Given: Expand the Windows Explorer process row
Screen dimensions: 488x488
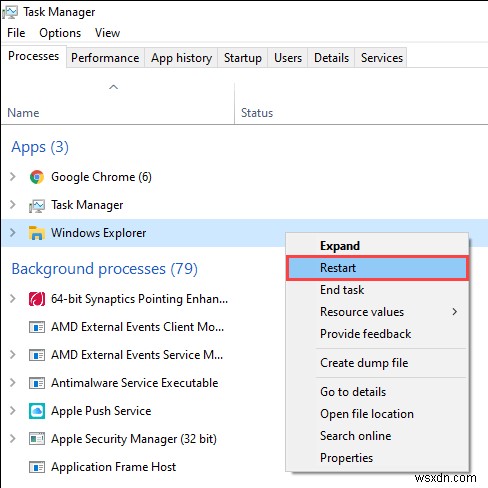Looking at the screenshot, I should point(13,232).
